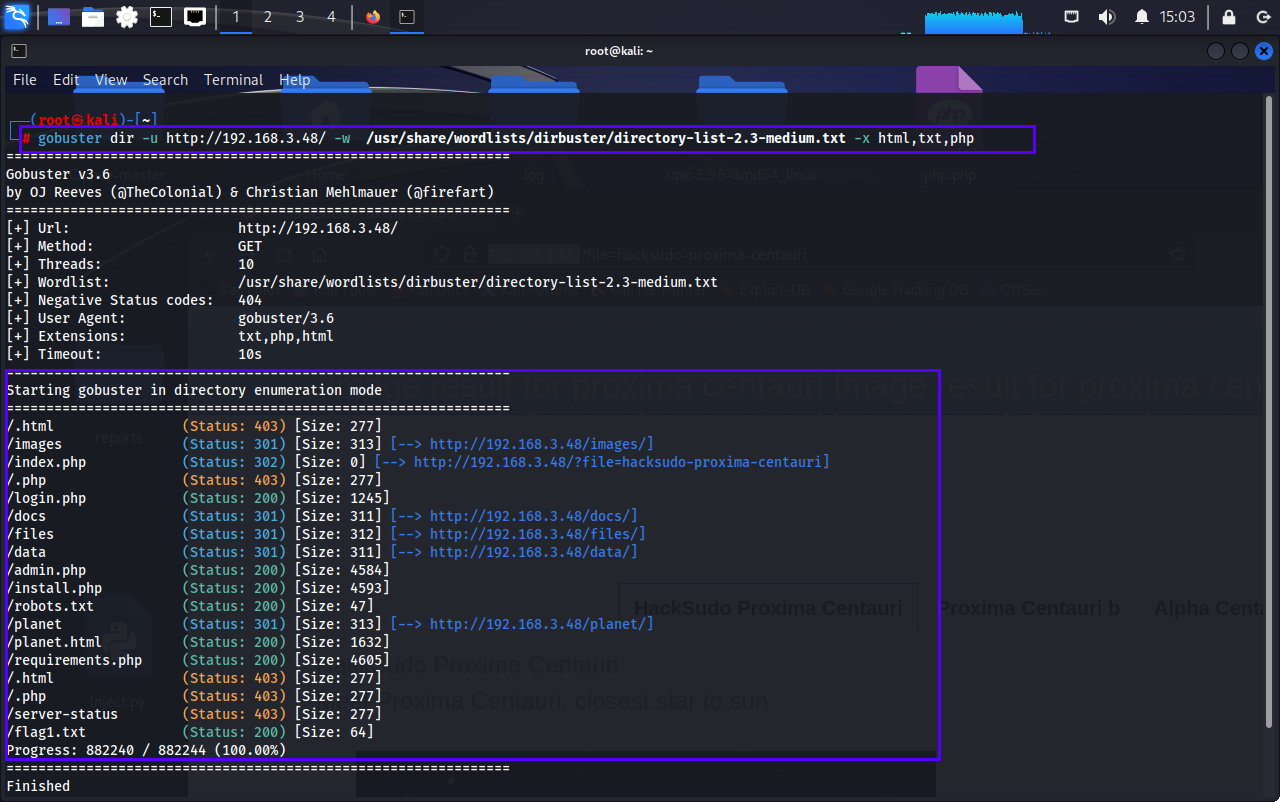Switch to workspace 1
This screenshot has width=1280, height=802.
click(x=236, y=17)
